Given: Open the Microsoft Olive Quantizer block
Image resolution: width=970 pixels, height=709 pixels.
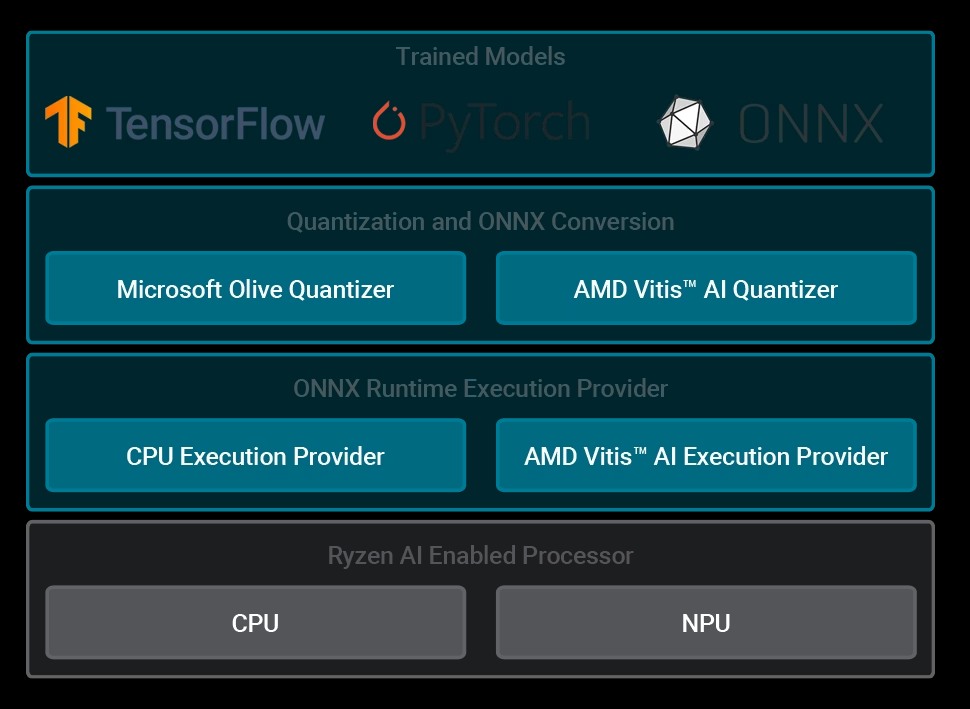Looking at the screenshot, I should (255, 289).
